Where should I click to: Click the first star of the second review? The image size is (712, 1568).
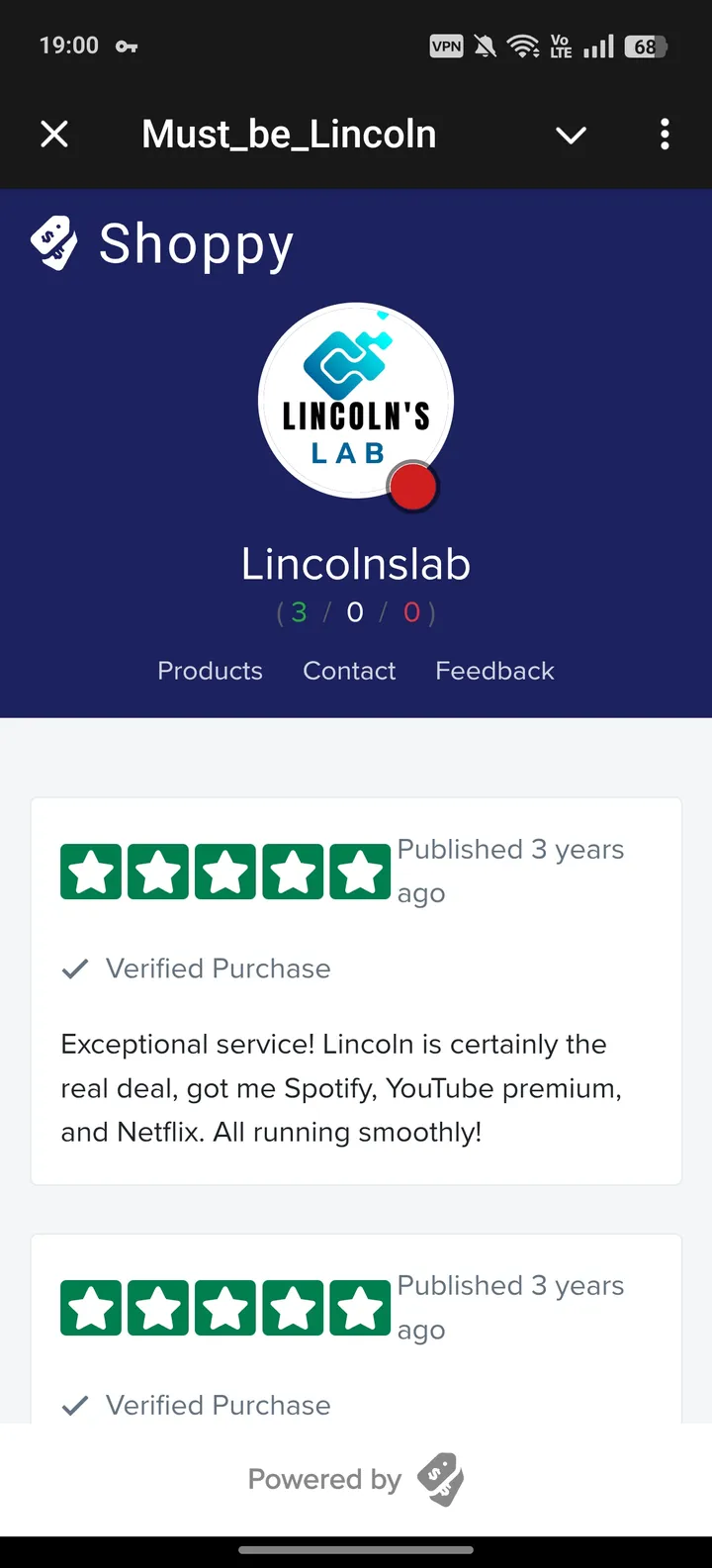tap(91, 1307)
